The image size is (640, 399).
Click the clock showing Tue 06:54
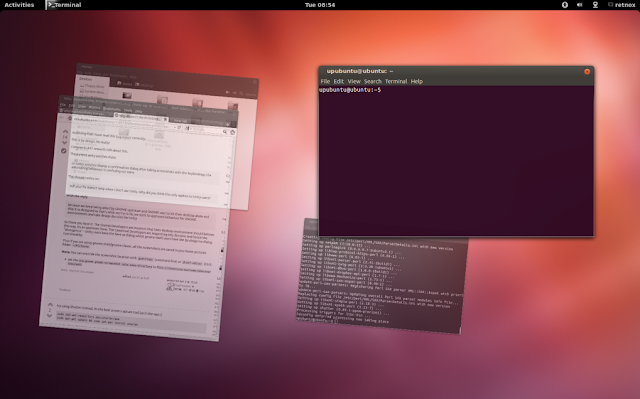[x=320, y=5]
